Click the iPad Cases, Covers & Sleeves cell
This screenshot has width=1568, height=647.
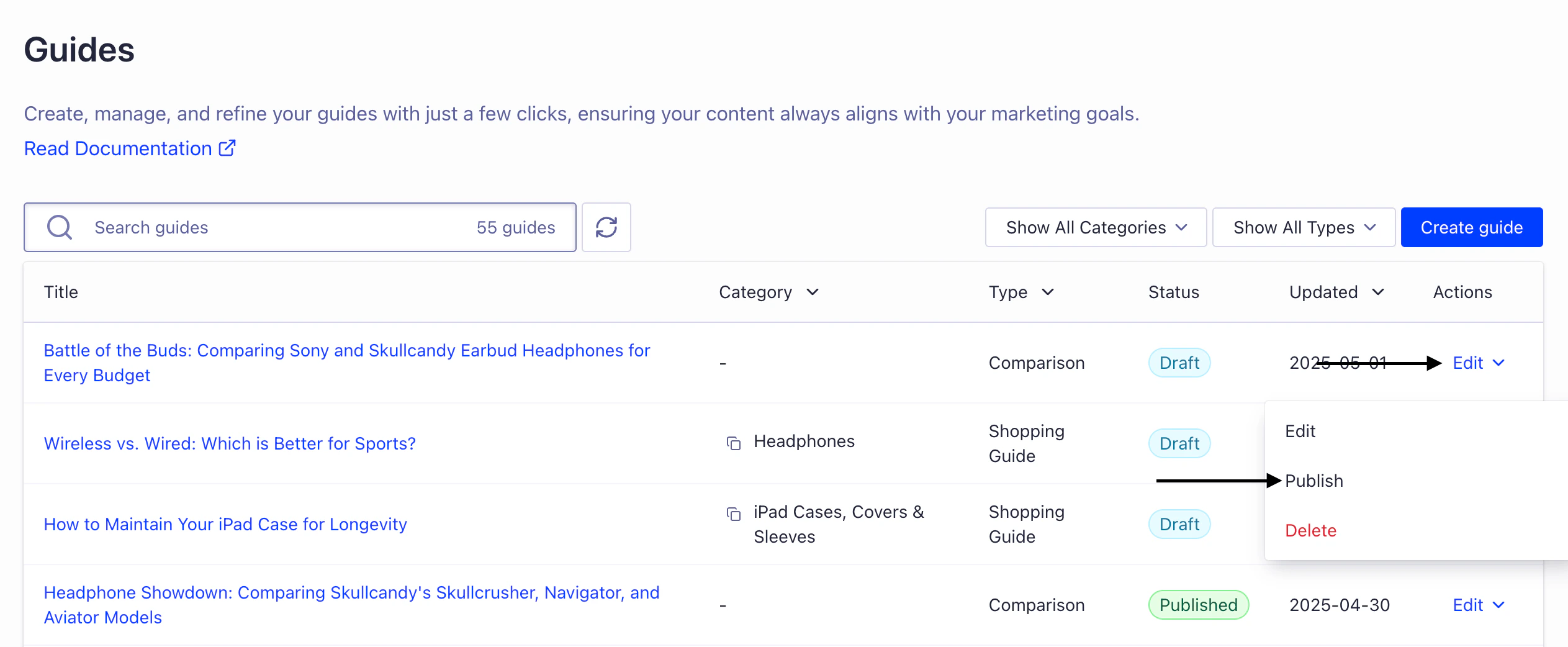coord(839,524)
